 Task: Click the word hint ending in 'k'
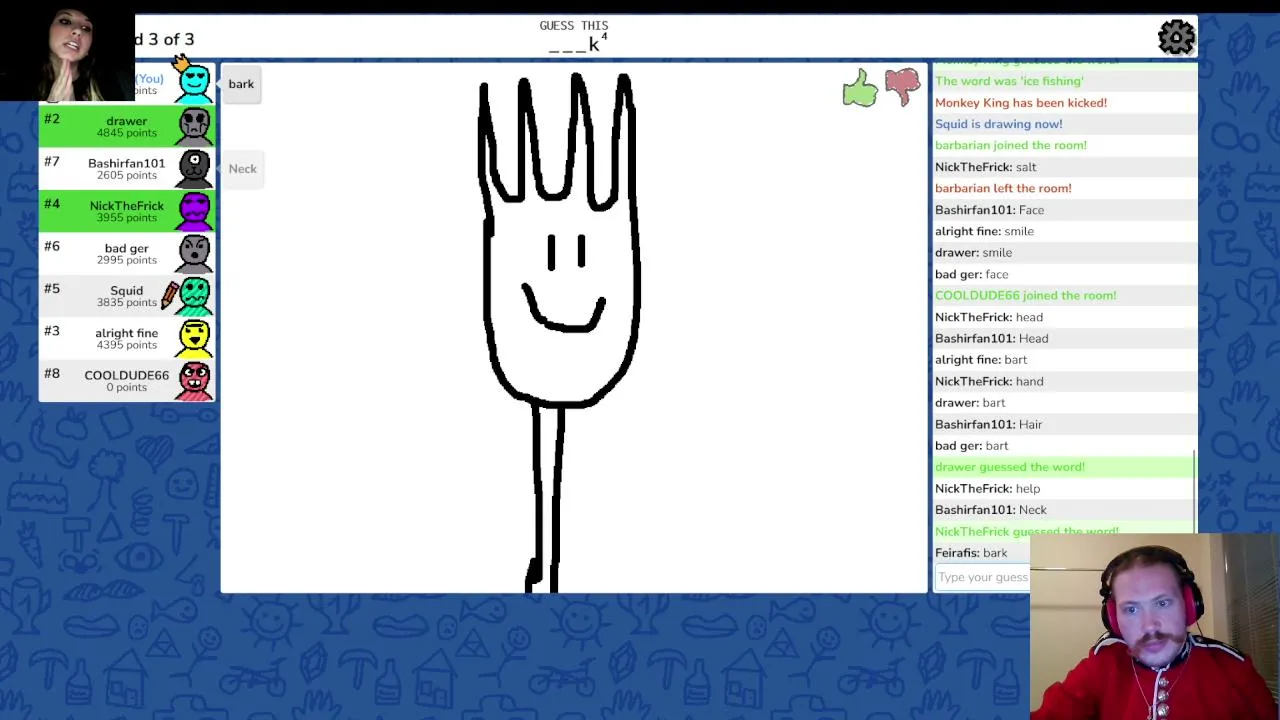click(x=576, y=44)
